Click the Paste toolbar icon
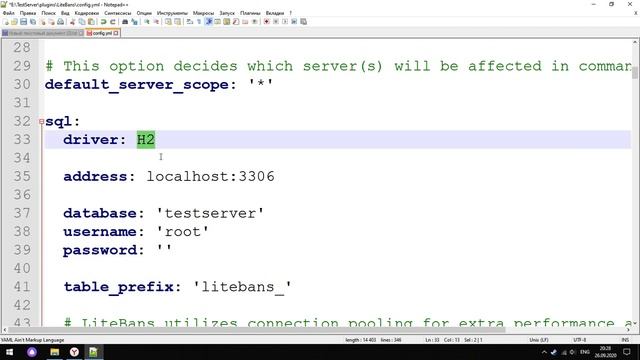 (x=91, y=22)
